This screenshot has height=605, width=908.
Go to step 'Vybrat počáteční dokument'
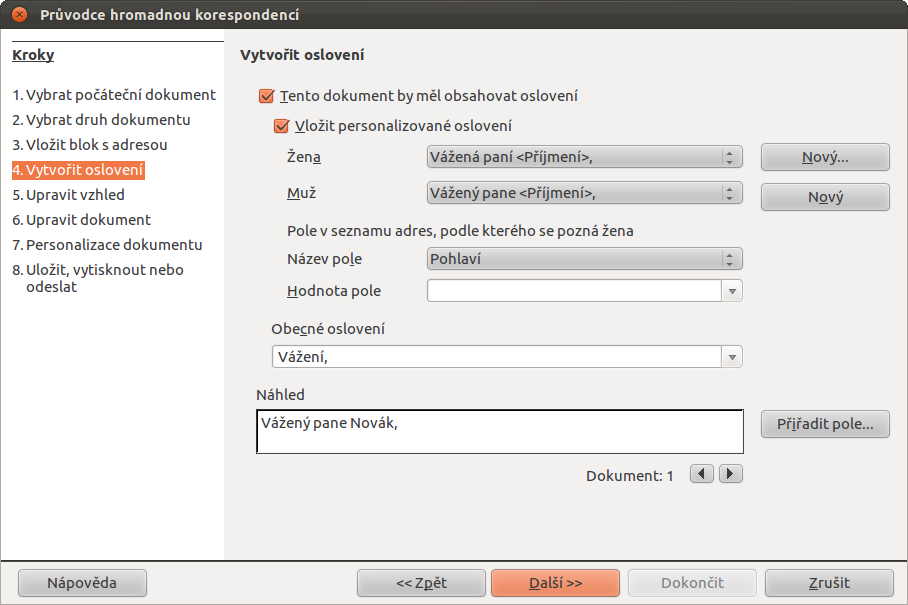pyautogui.click(x=114, y=95)
